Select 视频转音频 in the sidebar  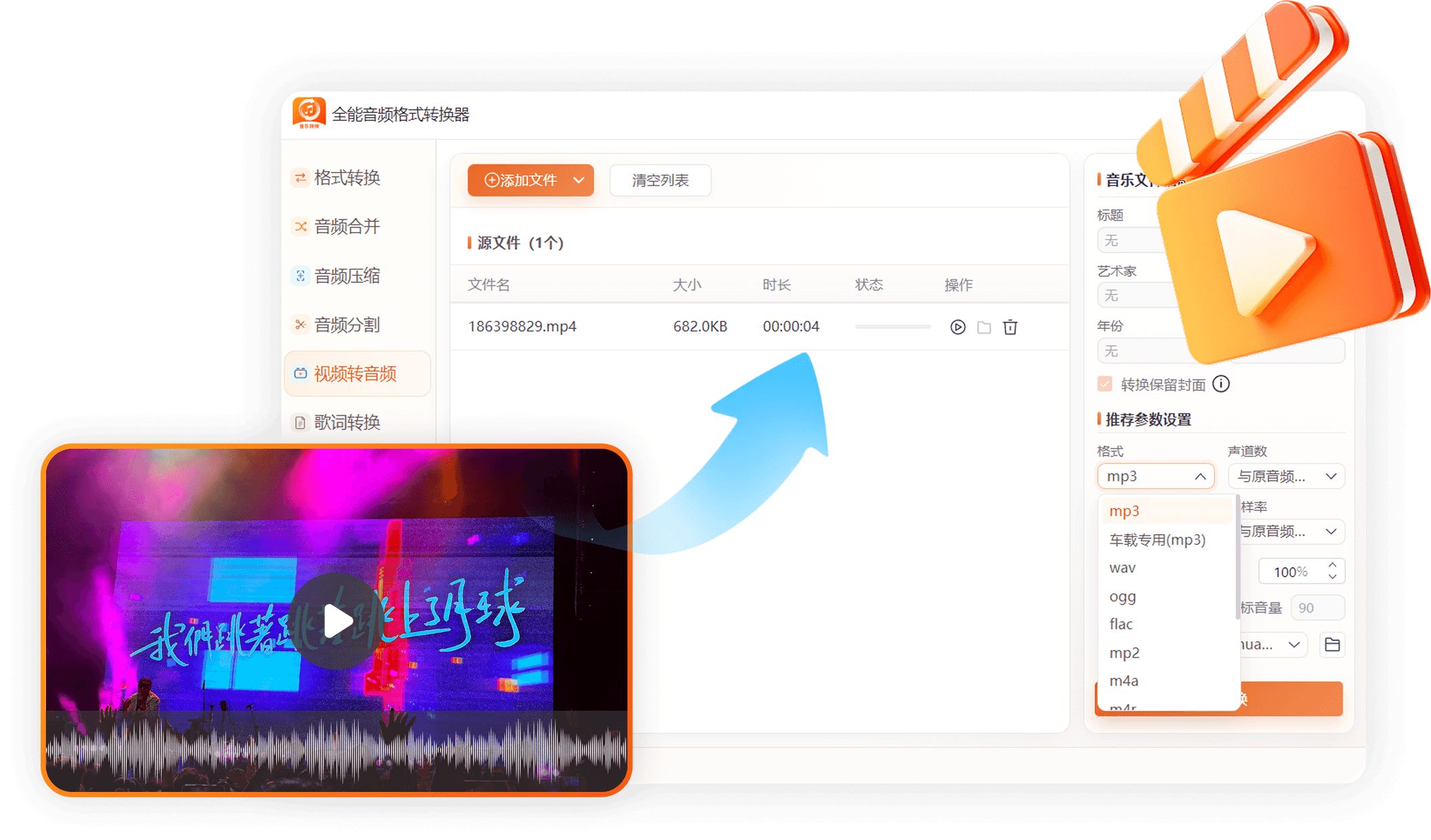[357, 374]
